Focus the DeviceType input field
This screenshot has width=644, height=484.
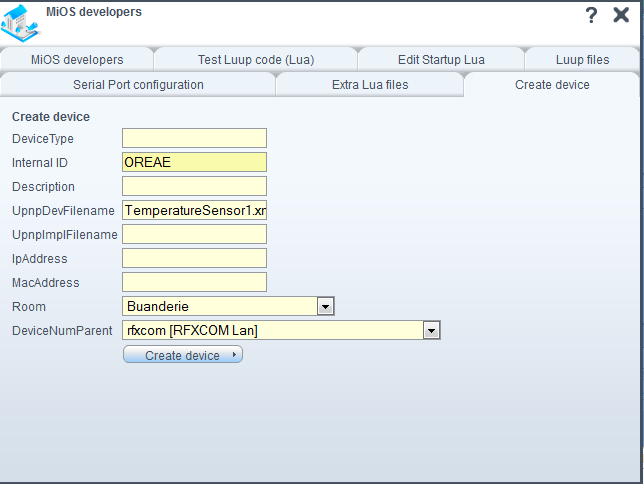point(194,138)
